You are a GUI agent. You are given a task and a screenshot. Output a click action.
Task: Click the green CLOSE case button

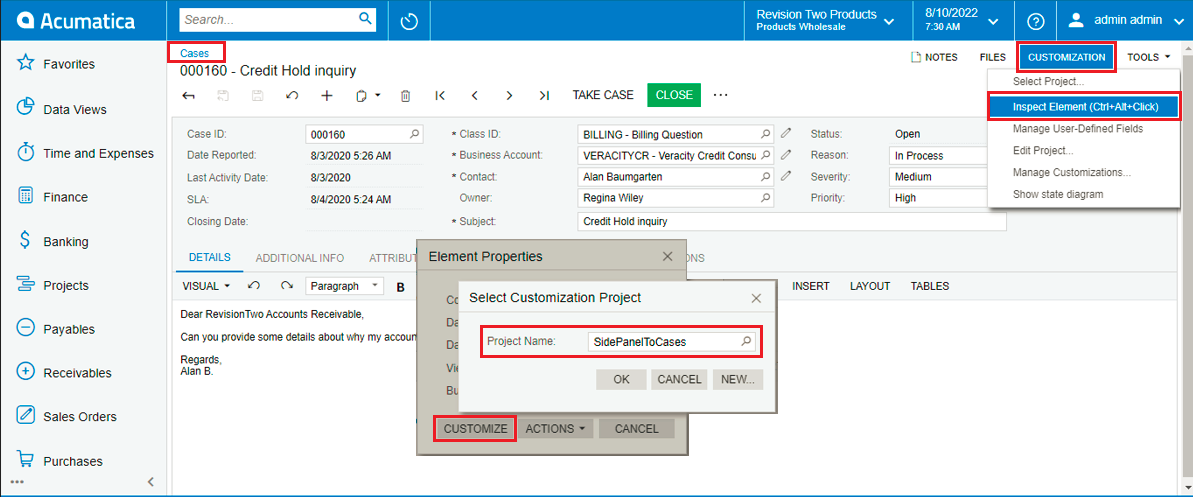click(x=674, y=95)
